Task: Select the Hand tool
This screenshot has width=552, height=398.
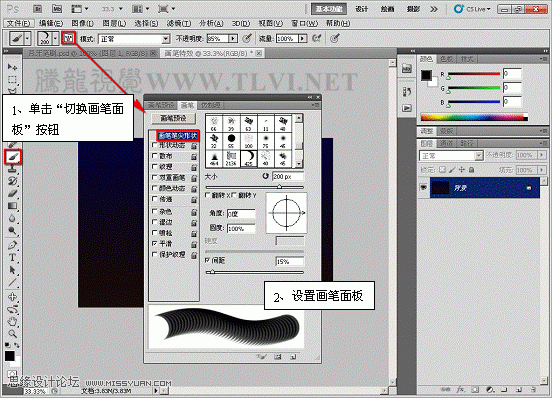Action: [12, 321]
